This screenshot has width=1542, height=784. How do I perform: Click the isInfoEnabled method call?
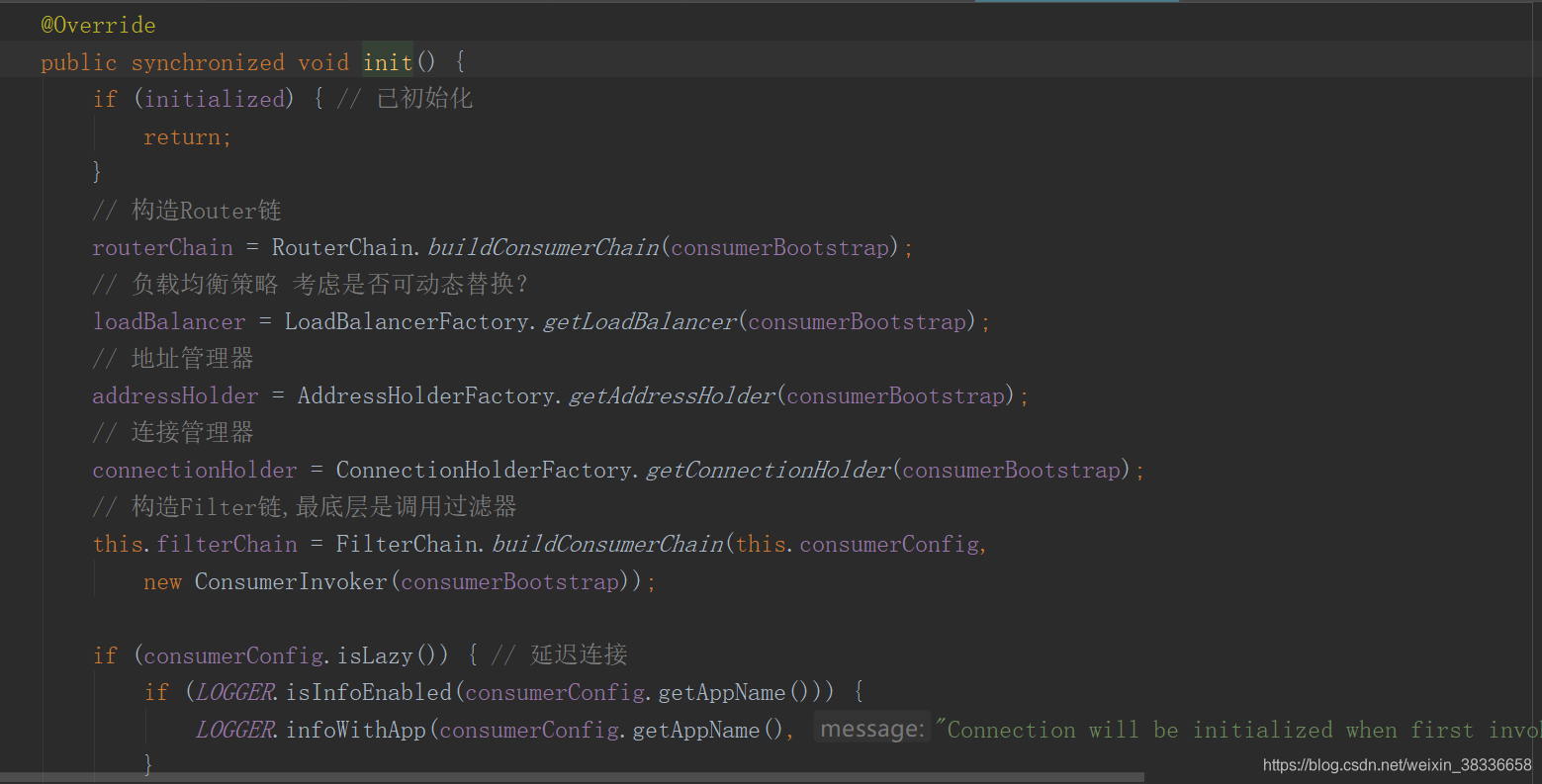[x=369, y=692]
